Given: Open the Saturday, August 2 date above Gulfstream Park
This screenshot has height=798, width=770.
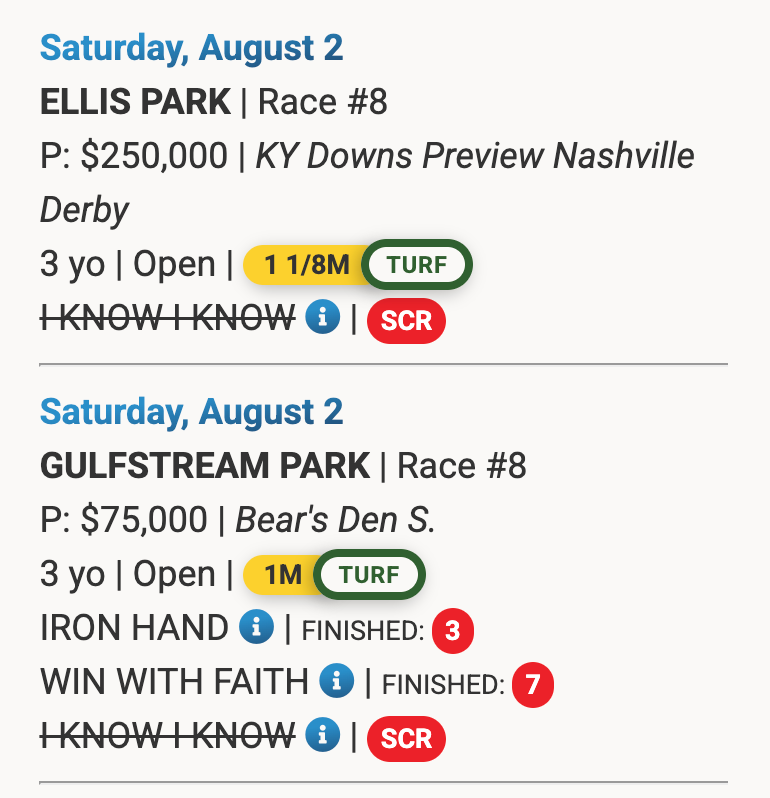Looking at the screenshot, I should 191,411.
